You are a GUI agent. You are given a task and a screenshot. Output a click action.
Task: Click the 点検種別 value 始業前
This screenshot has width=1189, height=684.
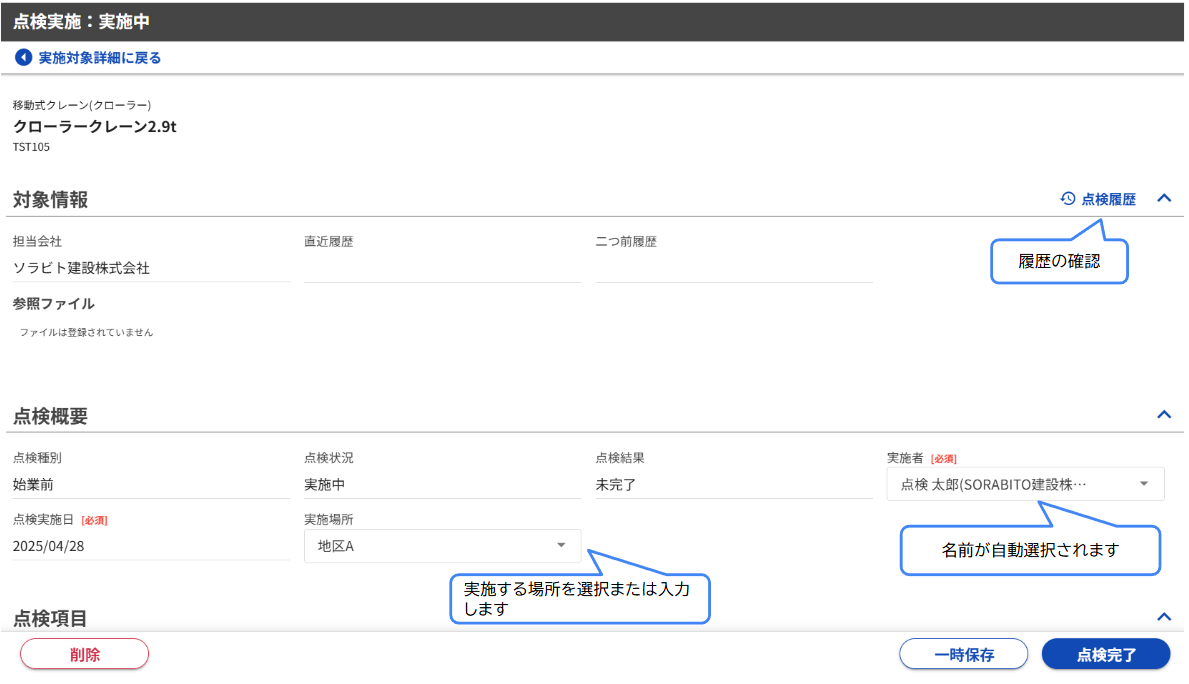click(34, 485)
